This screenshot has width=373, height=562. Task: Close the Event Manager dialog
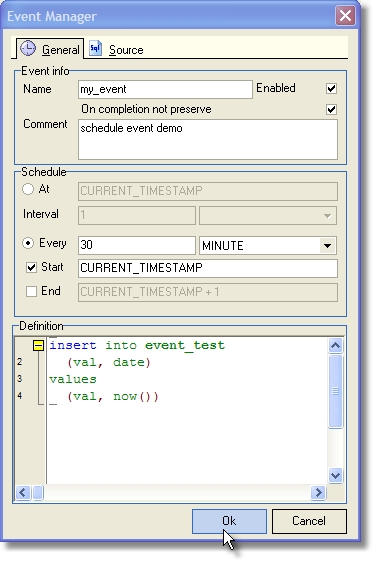point(345,16)
